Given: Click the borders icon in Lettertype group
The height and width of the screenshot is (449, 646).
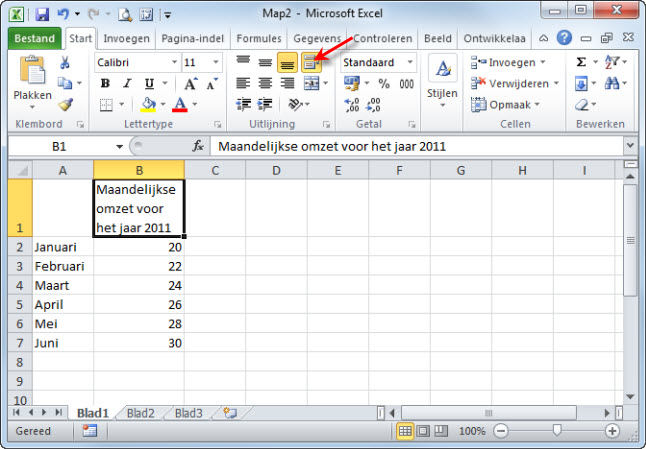Looking at the screenshot, I should pyautogui.click(x=106, y=105).
